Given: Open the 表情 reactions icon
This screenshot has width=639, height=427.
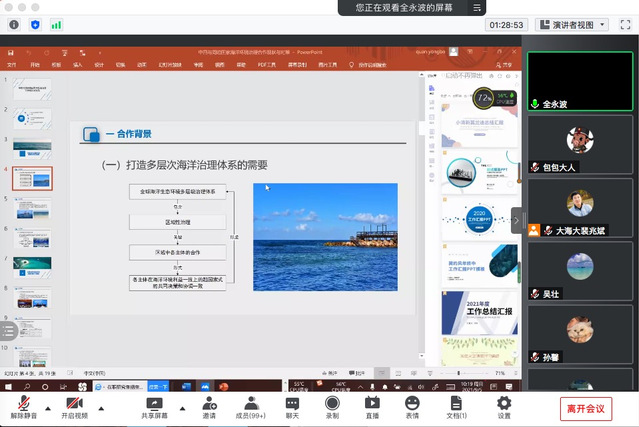Looking at the screenshot, I should 412,405.
